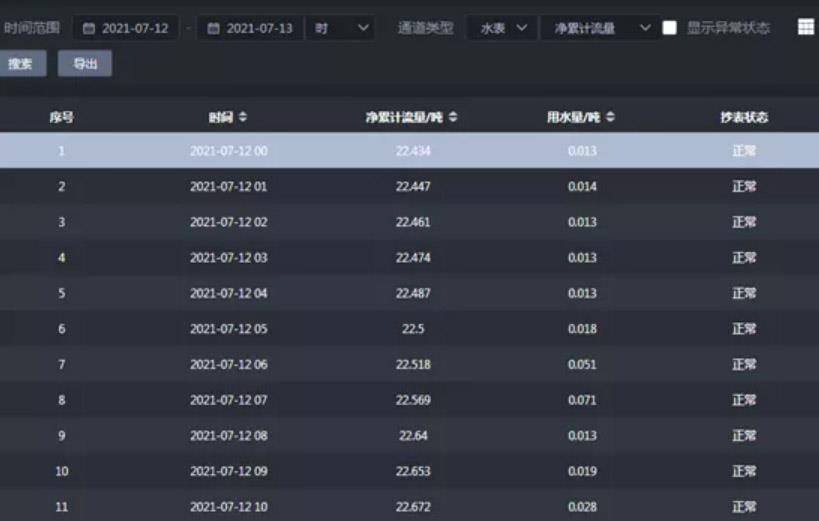This screenshot has height=521, width=819.
Task: Select the 序号 column header
Action: (x=62, y=118)
